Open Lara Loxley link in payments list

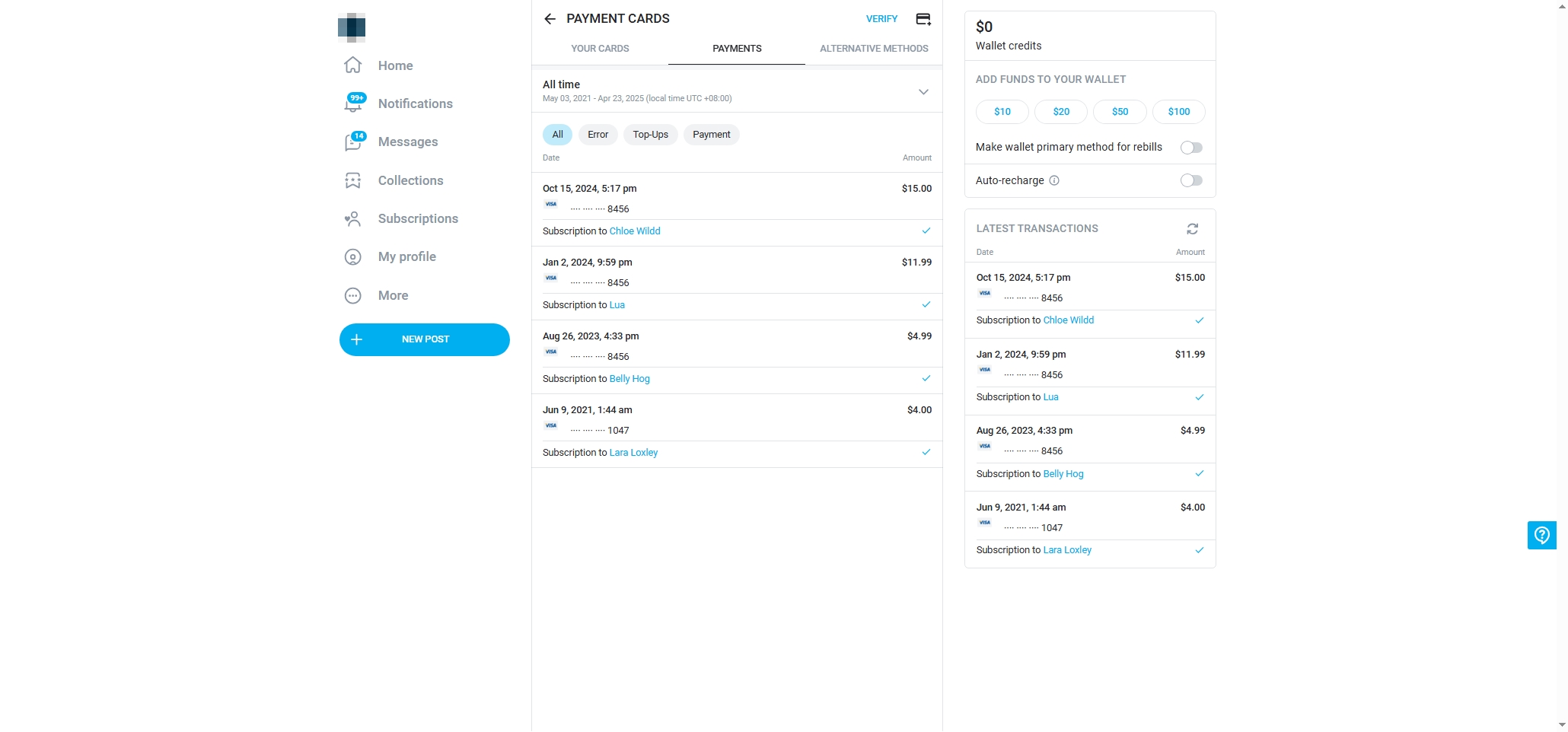tap(633, 453)
